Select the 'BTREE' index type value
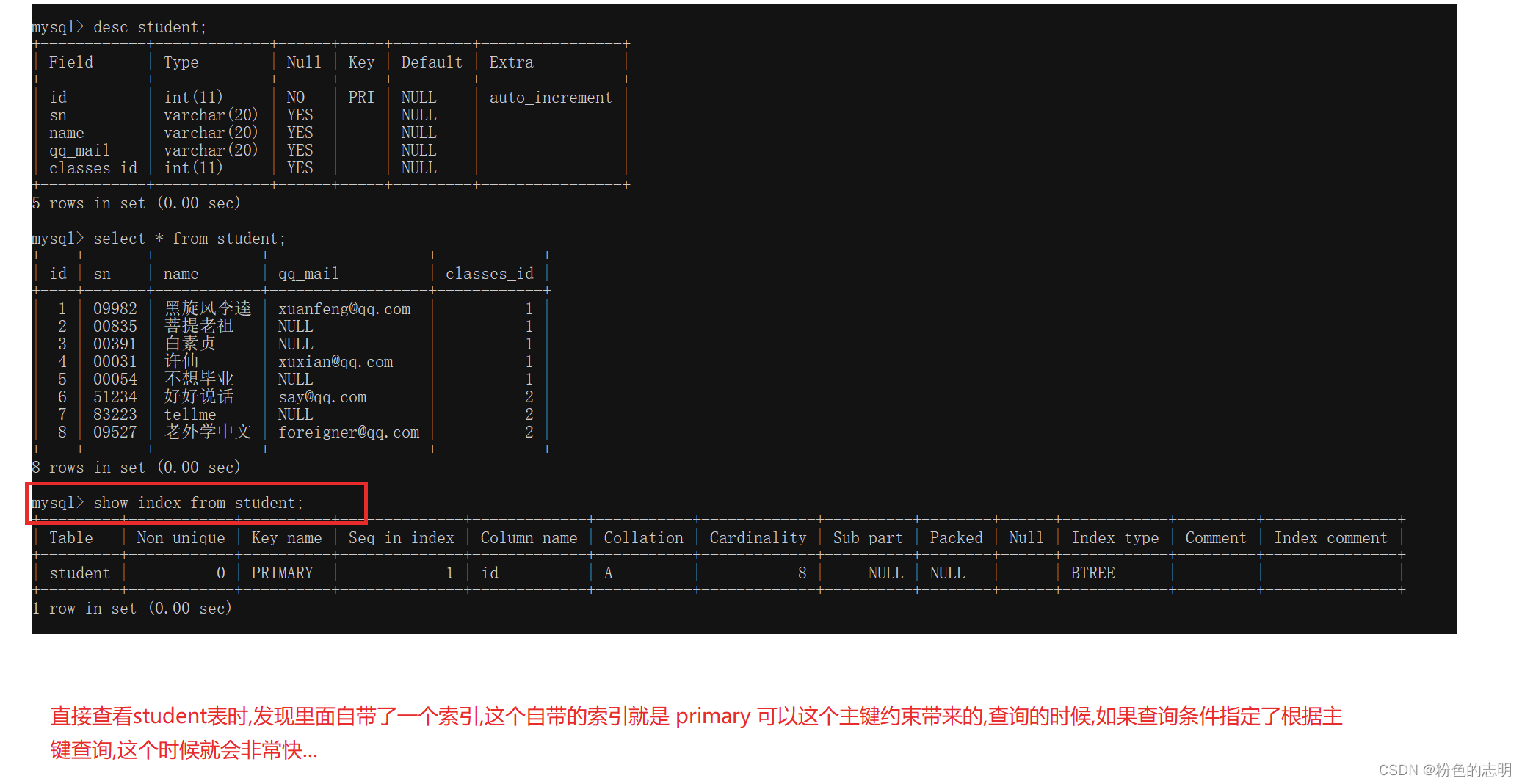1522x784 pixels. 1092,573
